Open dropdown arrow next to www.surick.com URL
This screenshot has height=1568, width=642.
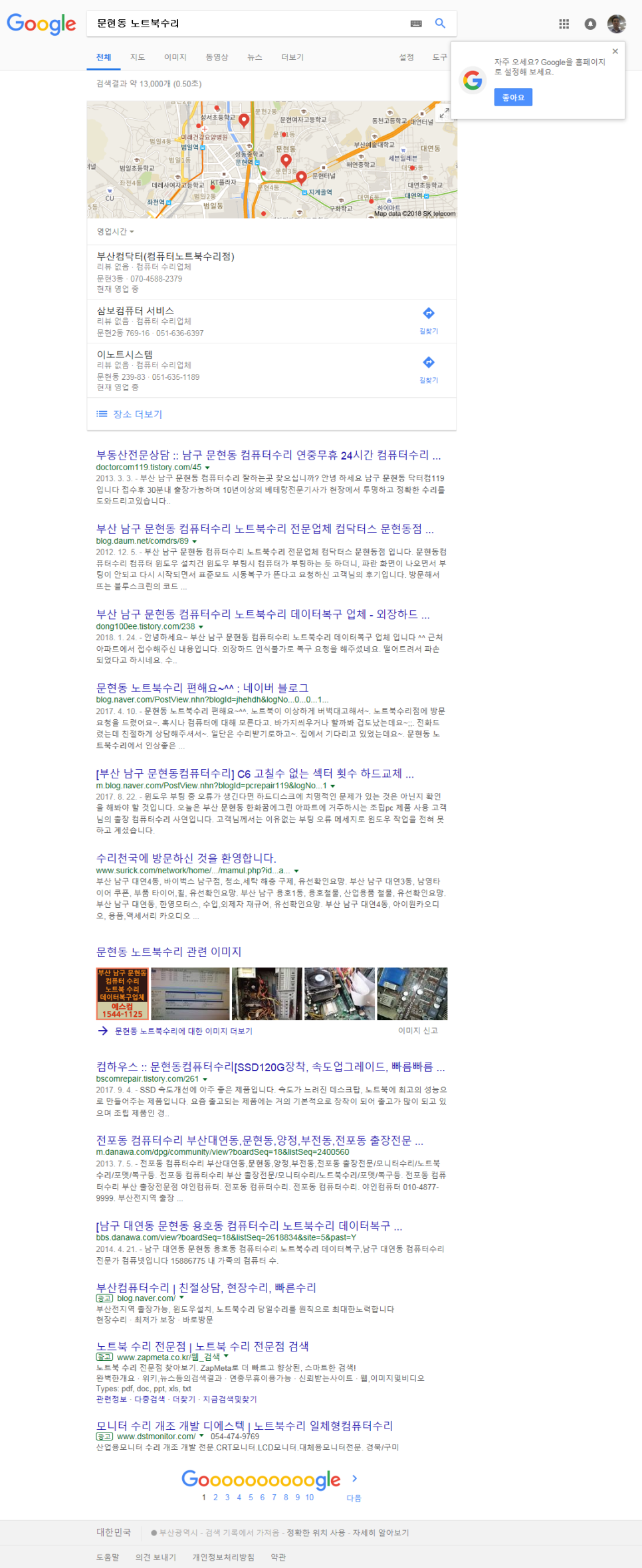coord(296,871)
